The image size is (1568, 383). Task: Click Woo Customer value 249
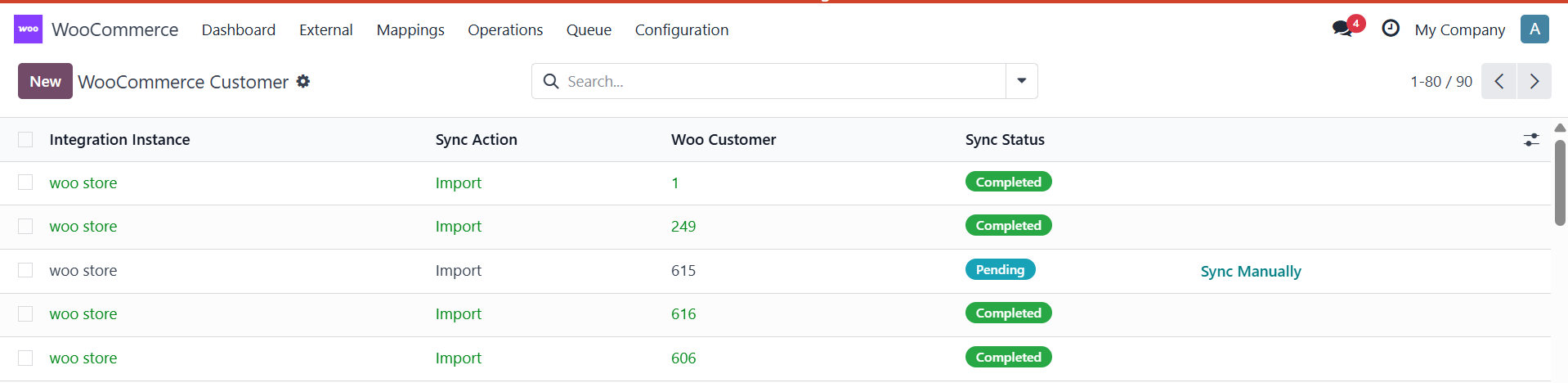(x=683, y=226)
